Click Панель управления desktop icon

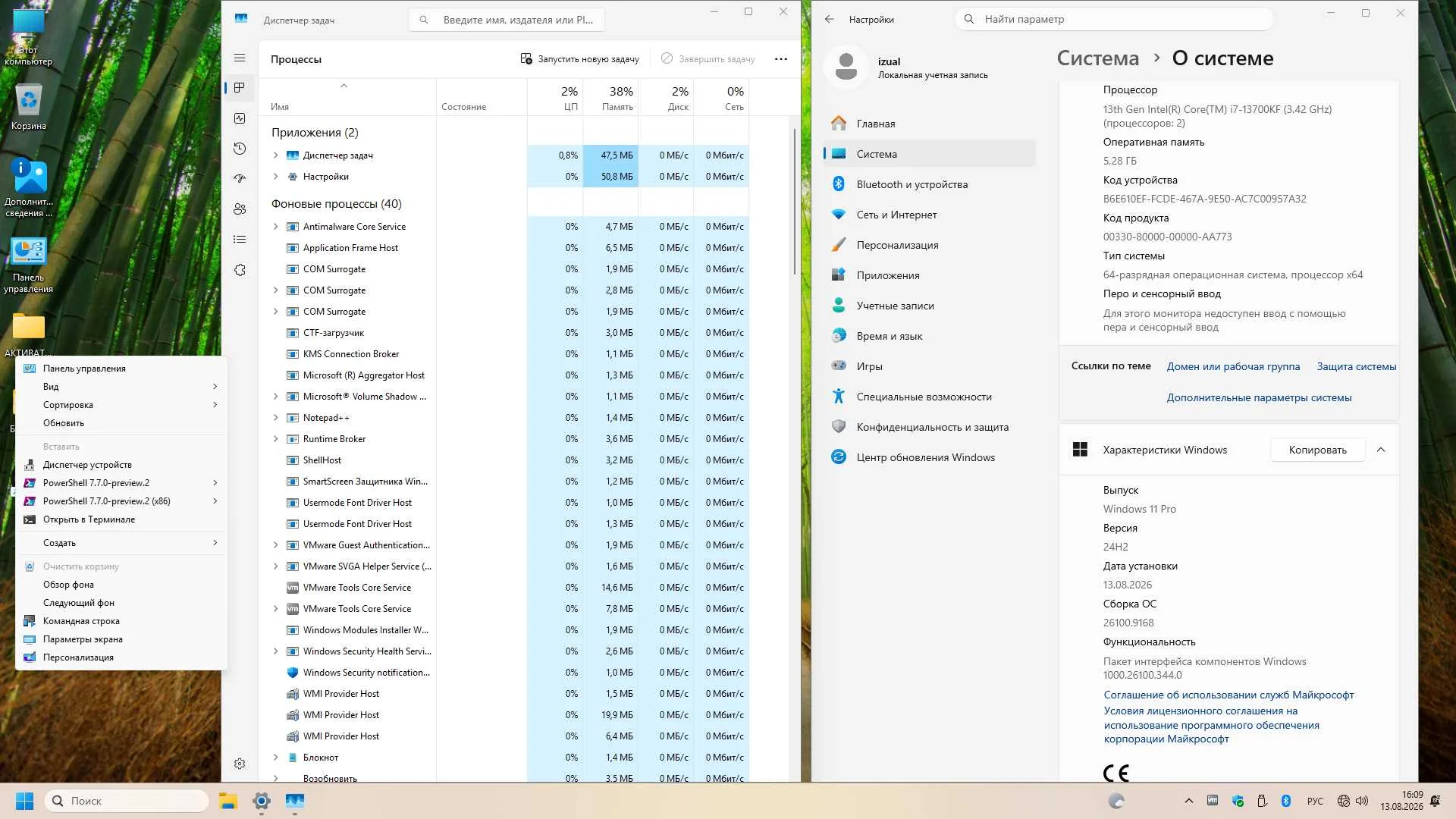29,265
